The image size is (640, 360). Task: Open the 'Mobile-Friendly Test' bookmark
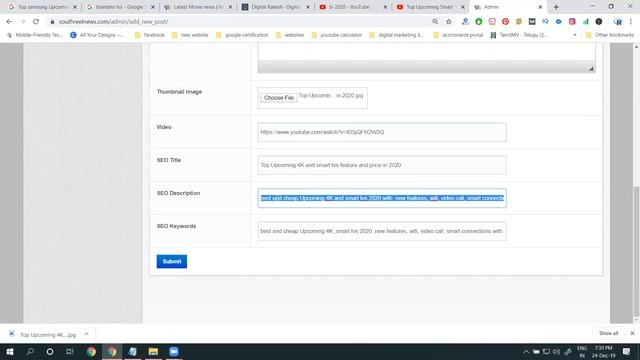pyautogui.click(x=35, y=35)
